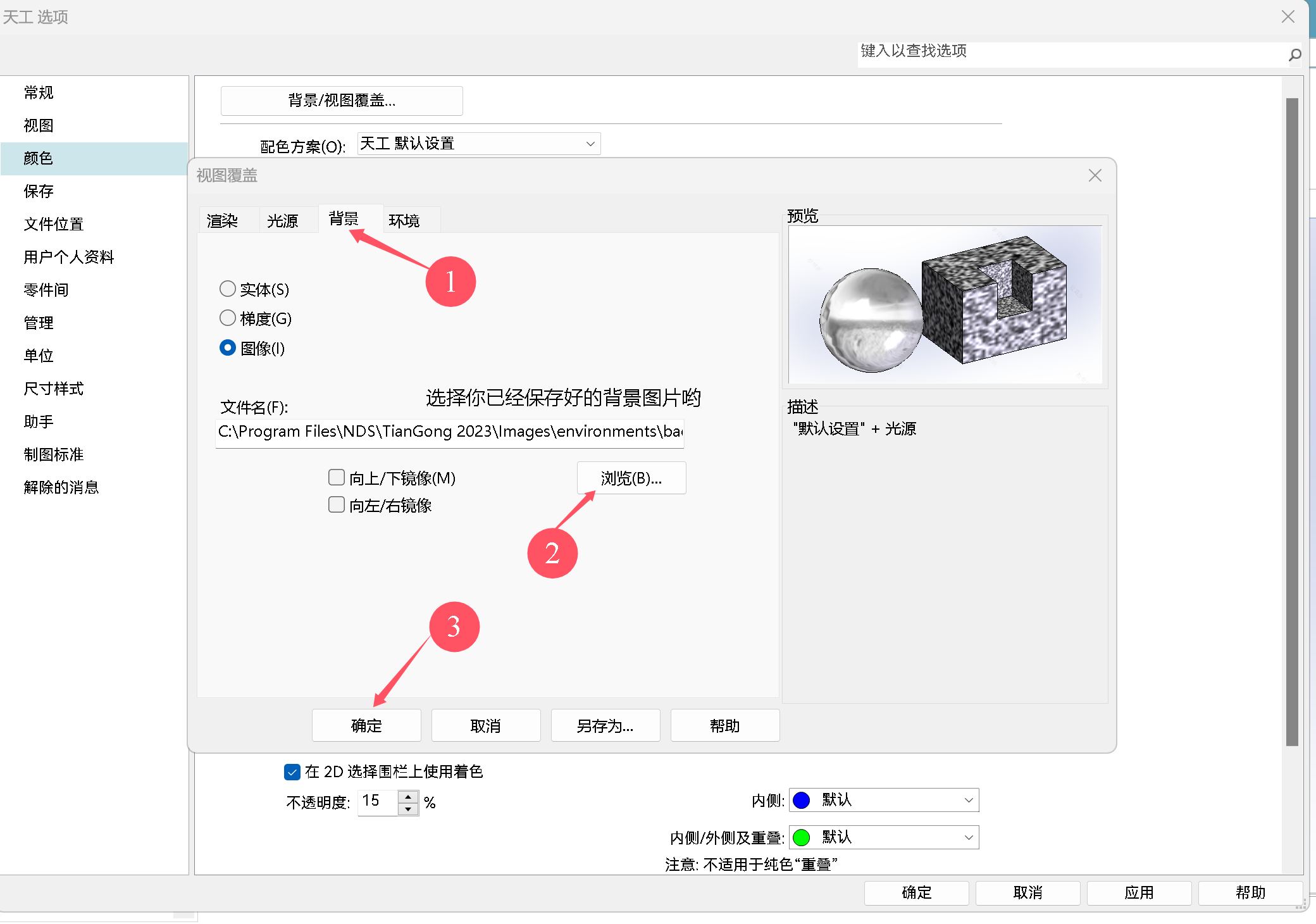The image size is (1316, 924).
Task: Increase the 不透明度 value with up arrow
Action: pyautogui.click(x=408, y=796)
